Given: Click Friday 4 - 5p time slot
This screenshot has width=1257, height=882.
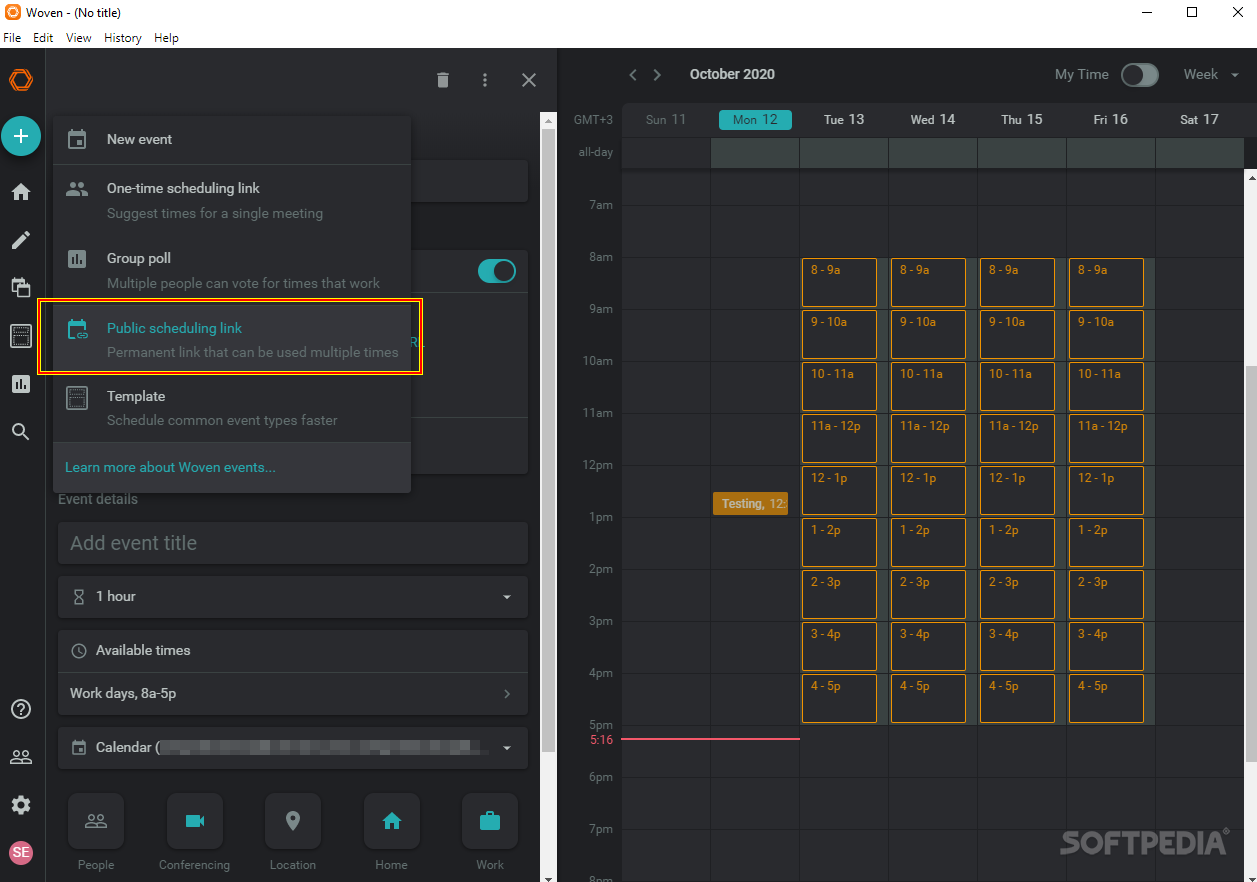Looking at the screenshot, I should tap(1106, 699).
